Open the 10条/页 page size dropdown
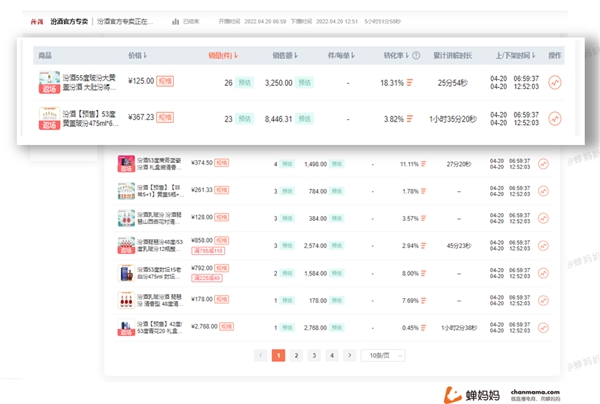Viewport: 600px width, 404px height. [383, 355]
